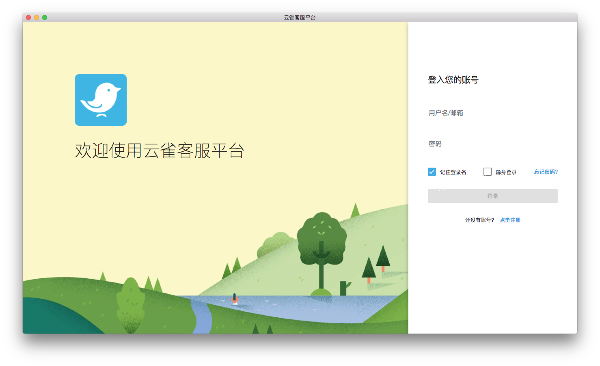Open the forgot password link
Screen dimensions: 600x366
tap(546, 172)
